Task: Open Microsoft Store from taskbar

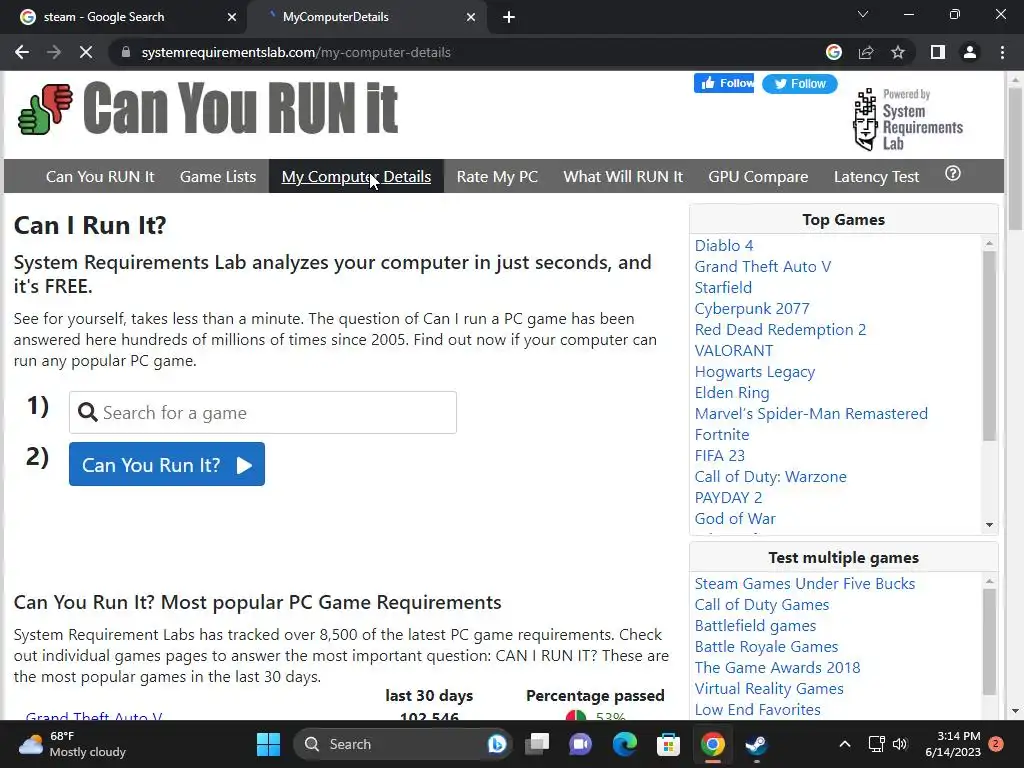Action: click(668, 744)
